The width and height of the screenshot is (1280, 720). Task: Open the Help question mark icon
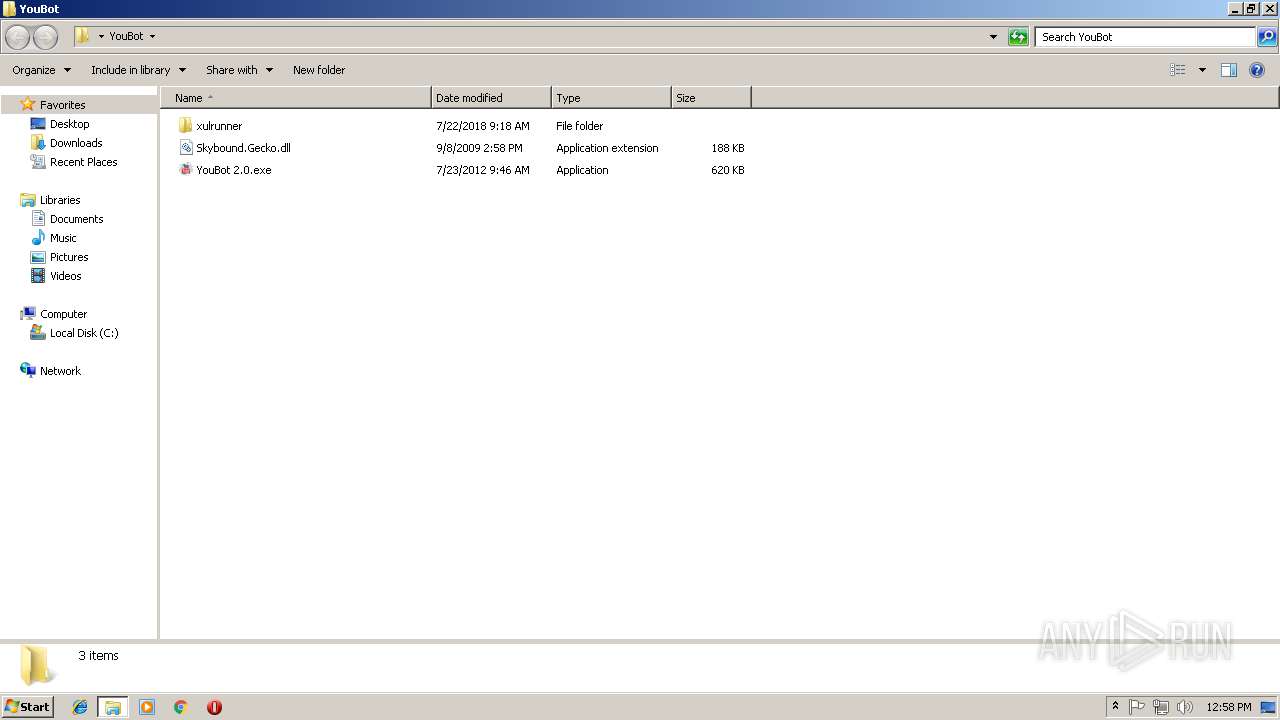coord(1257,70)
